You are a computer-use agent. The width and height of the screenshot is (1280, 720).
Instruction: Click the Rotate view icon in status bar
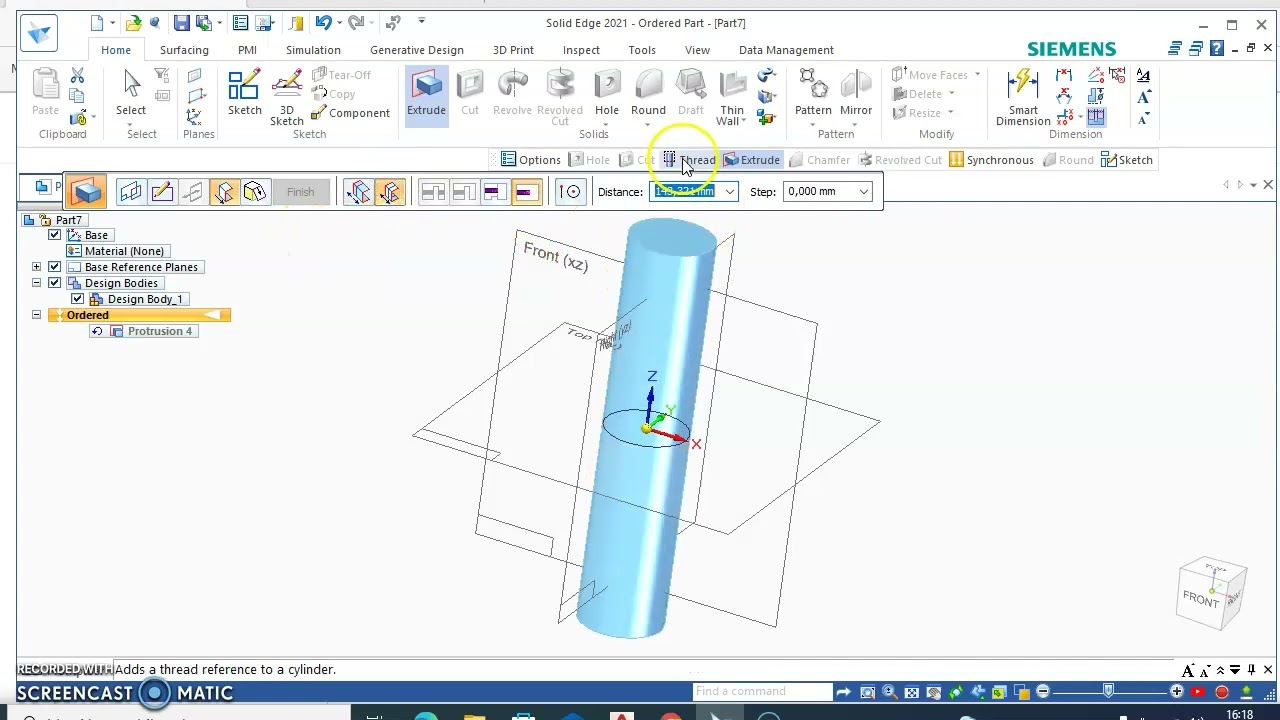[955, 692]
